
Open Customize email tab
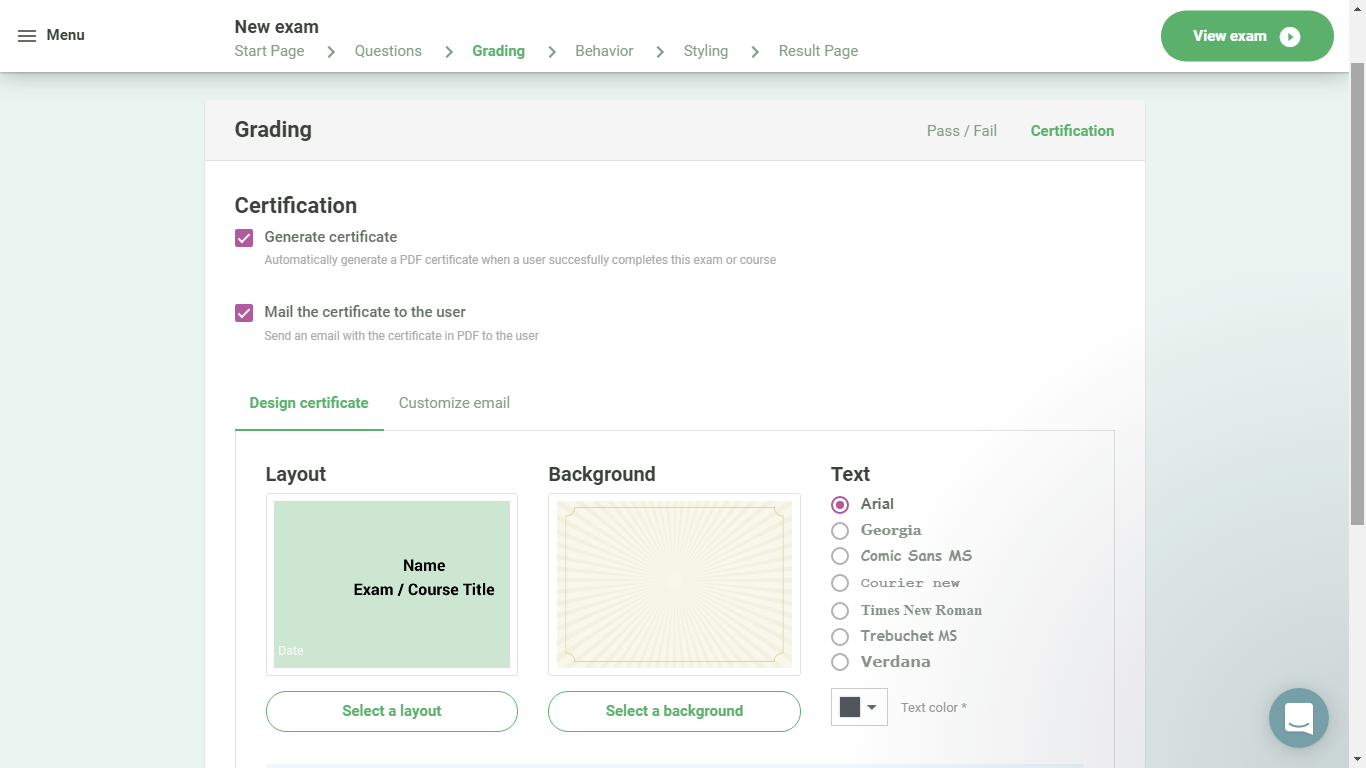point(454,403)
